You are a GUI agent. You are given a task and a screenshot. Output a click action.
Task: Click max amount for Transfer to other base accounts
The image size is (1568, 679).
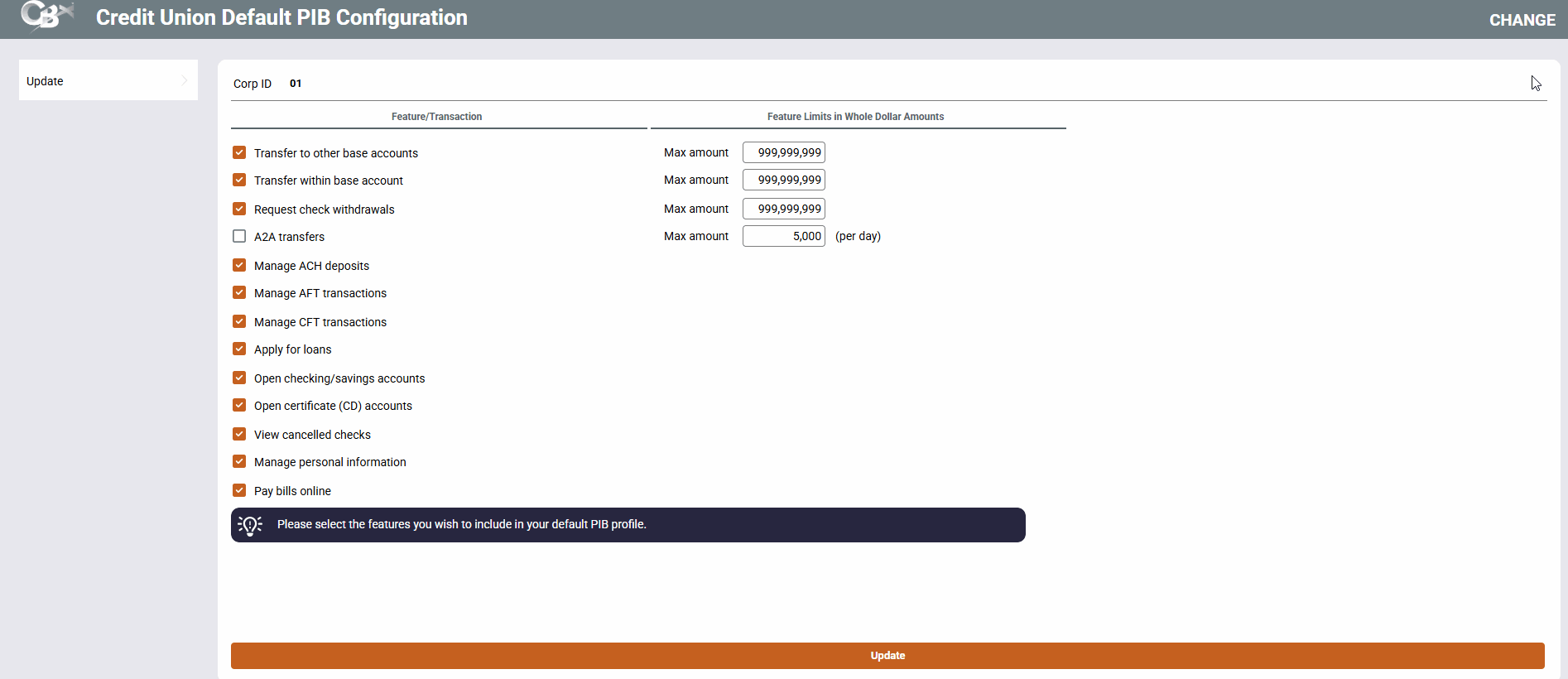pyautogui.click(x=783, y=152)
